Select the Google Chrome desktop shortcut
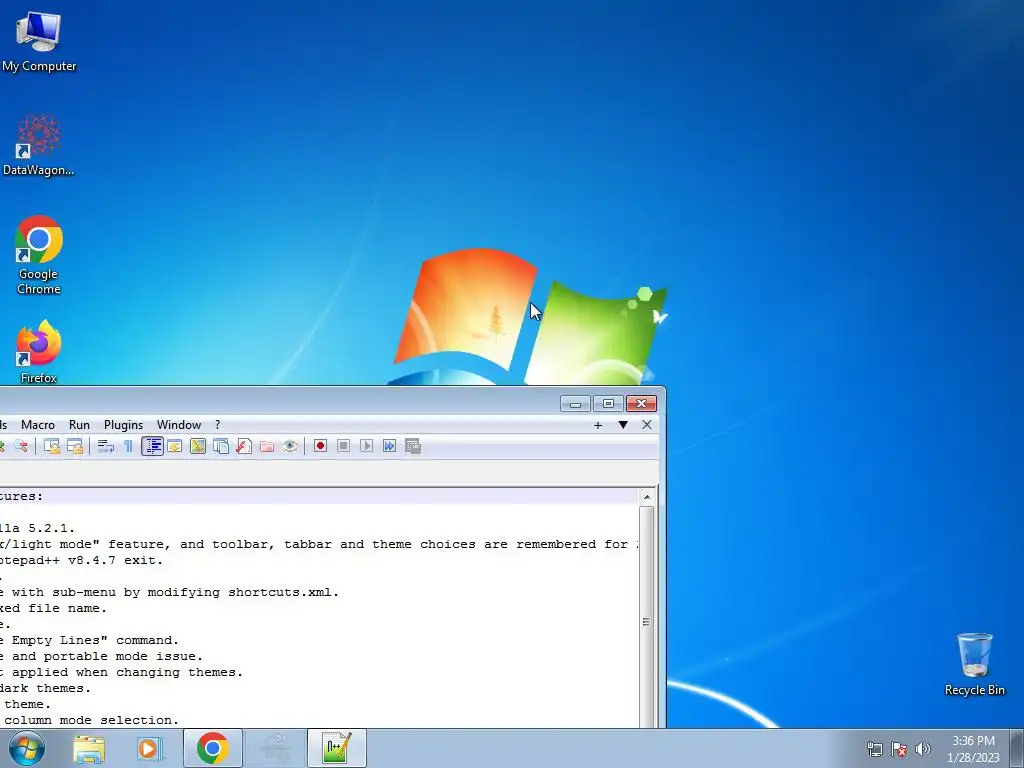This screenshot has height=768, width=1024. [39, 255]
